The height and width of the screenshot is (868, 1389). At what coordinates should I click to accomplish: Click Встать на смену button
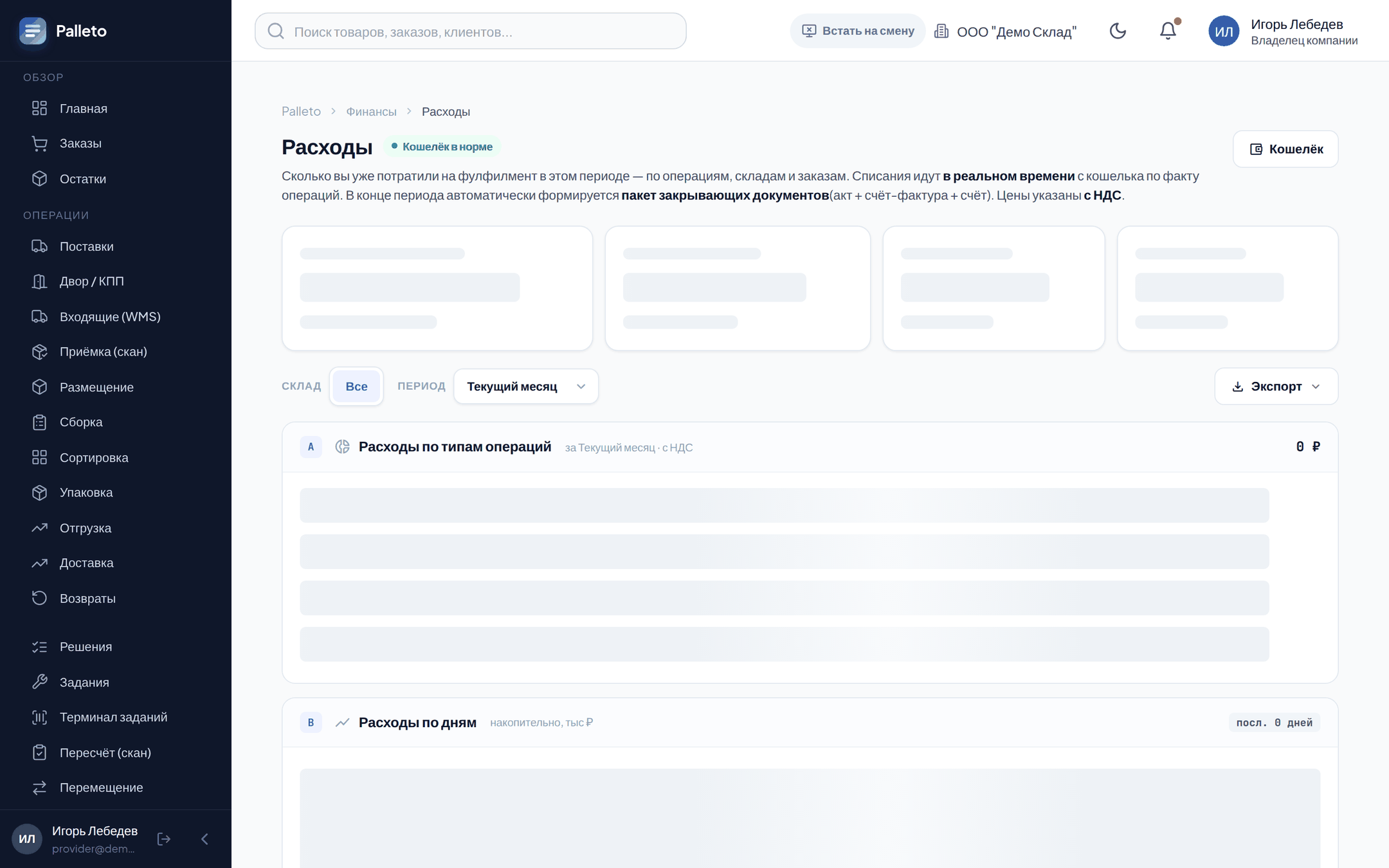858,31
